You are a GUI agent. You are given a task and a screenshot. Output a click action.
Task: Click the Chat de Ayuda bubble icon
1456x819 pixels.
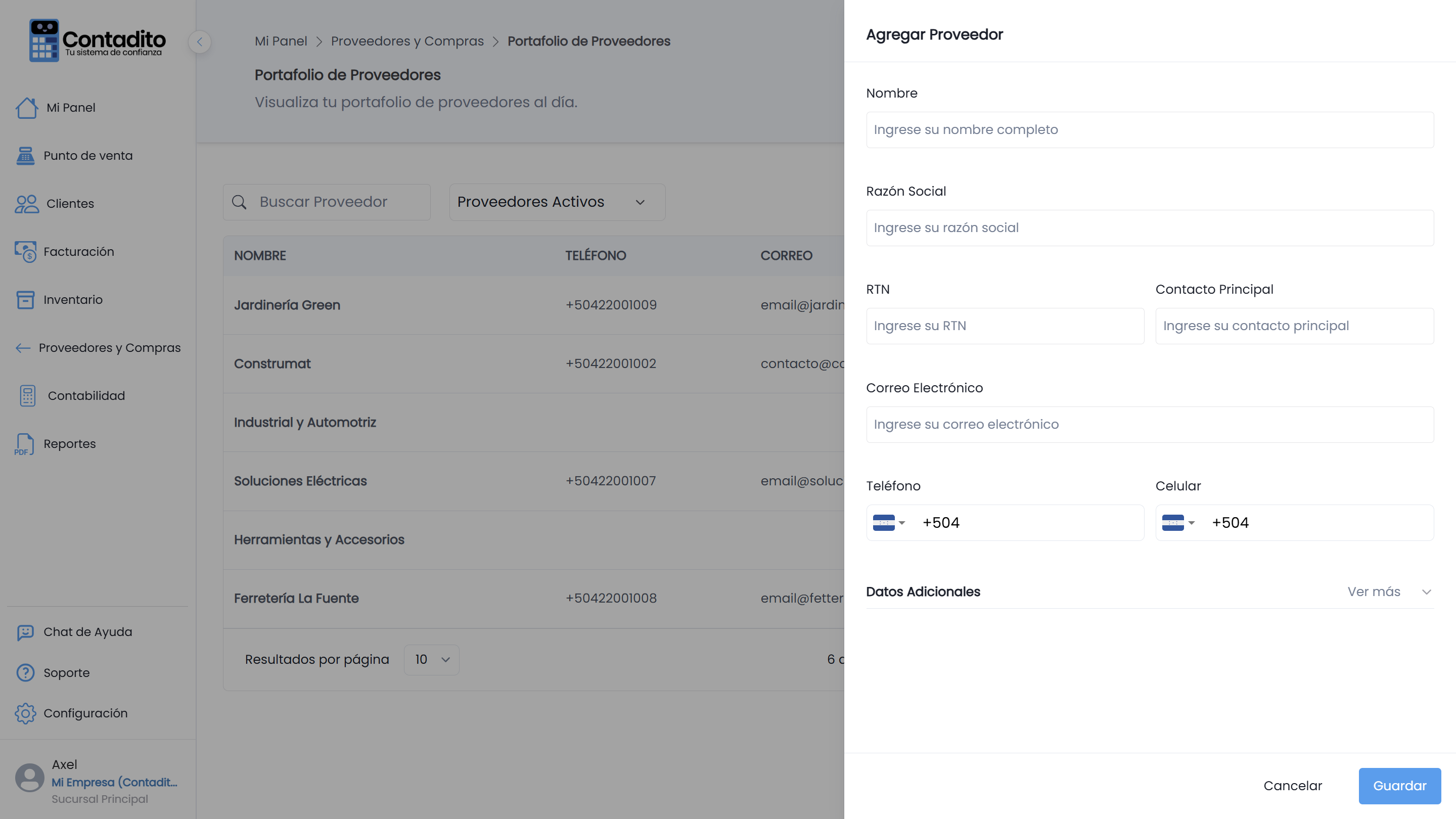pyautogui.click(x=25, y=632)
